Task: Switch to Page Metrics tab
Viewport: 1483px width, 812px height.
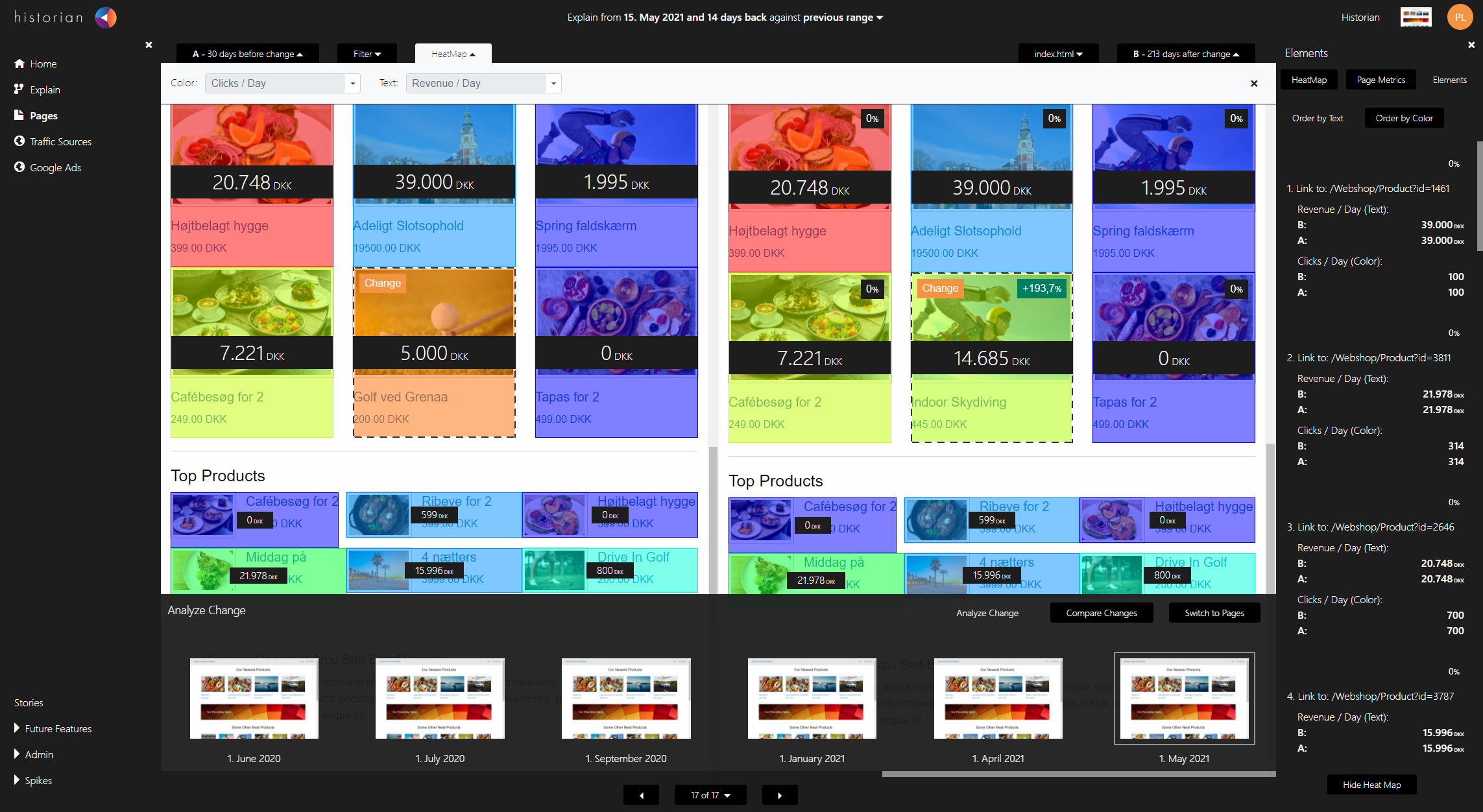Action: pyautogui.click(x=1381, y=80)
